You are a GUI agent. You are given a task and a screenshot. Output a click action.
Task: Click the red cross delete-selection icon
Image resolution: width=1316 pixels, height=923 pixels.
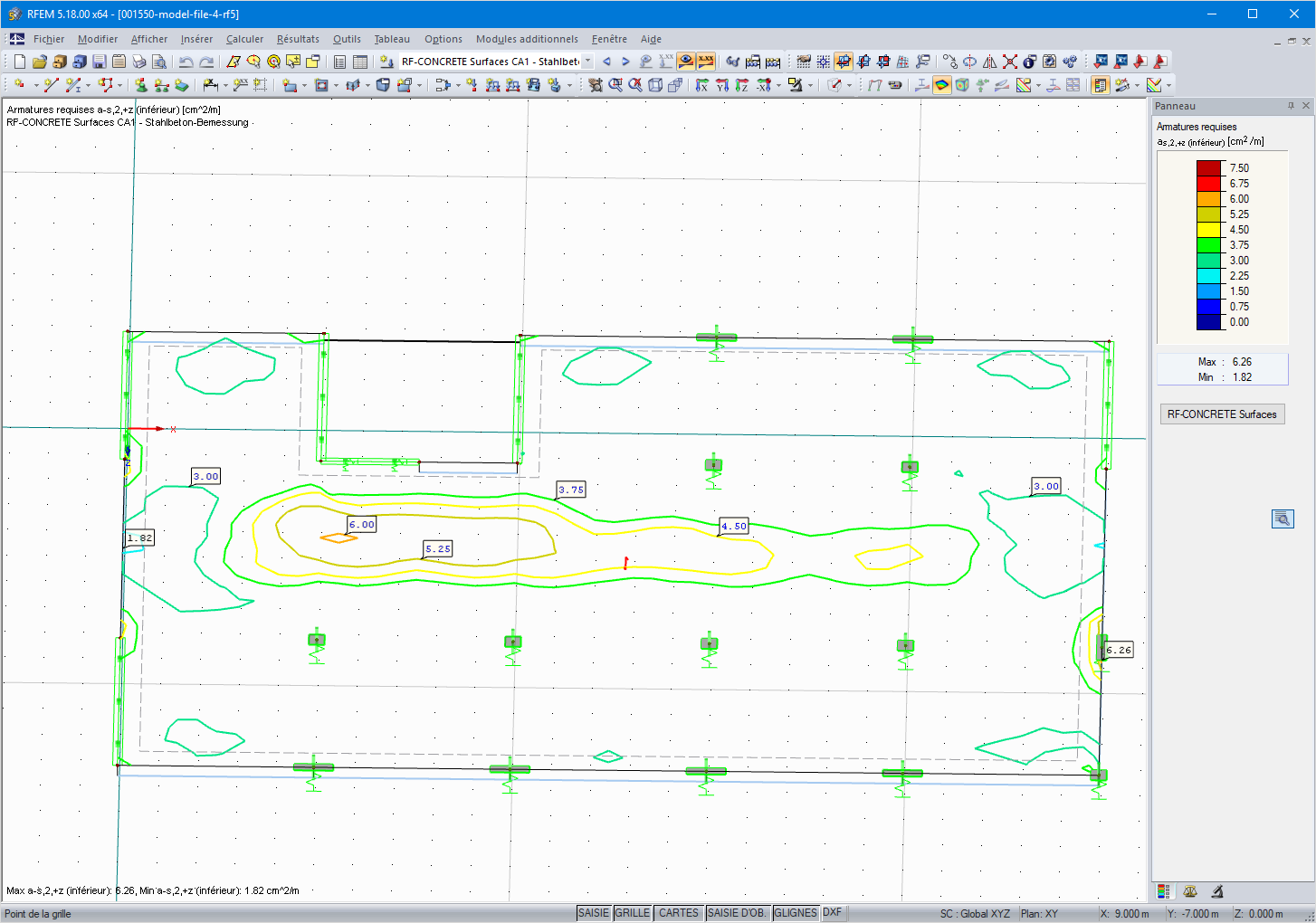[x=1010, y=62]
